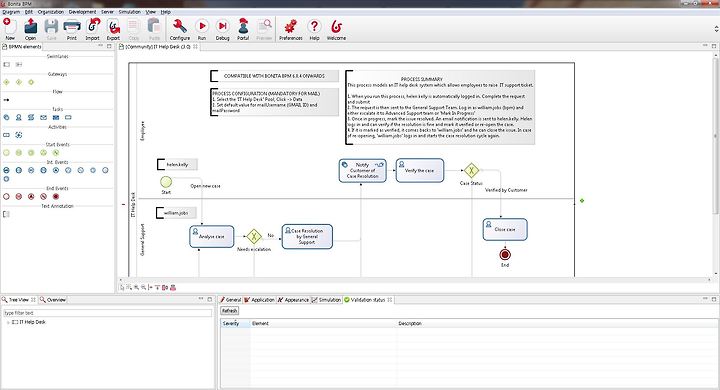This screenshot has height=390, width=720.
Task: Select the Text Annotation palette icon
Action: coord(6,214)
